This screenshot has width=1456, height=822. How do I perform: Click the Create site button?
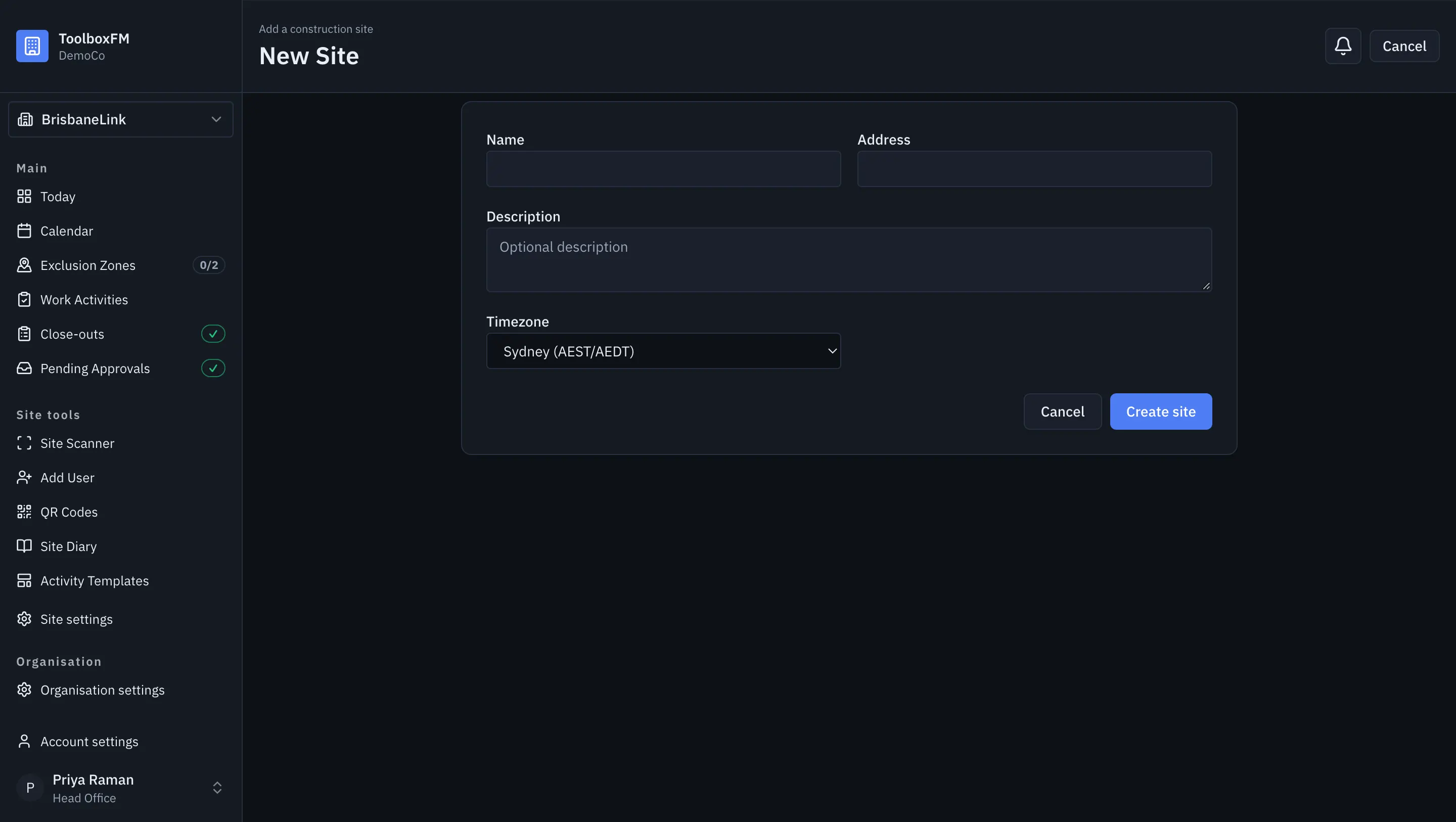coord(1161,412)
